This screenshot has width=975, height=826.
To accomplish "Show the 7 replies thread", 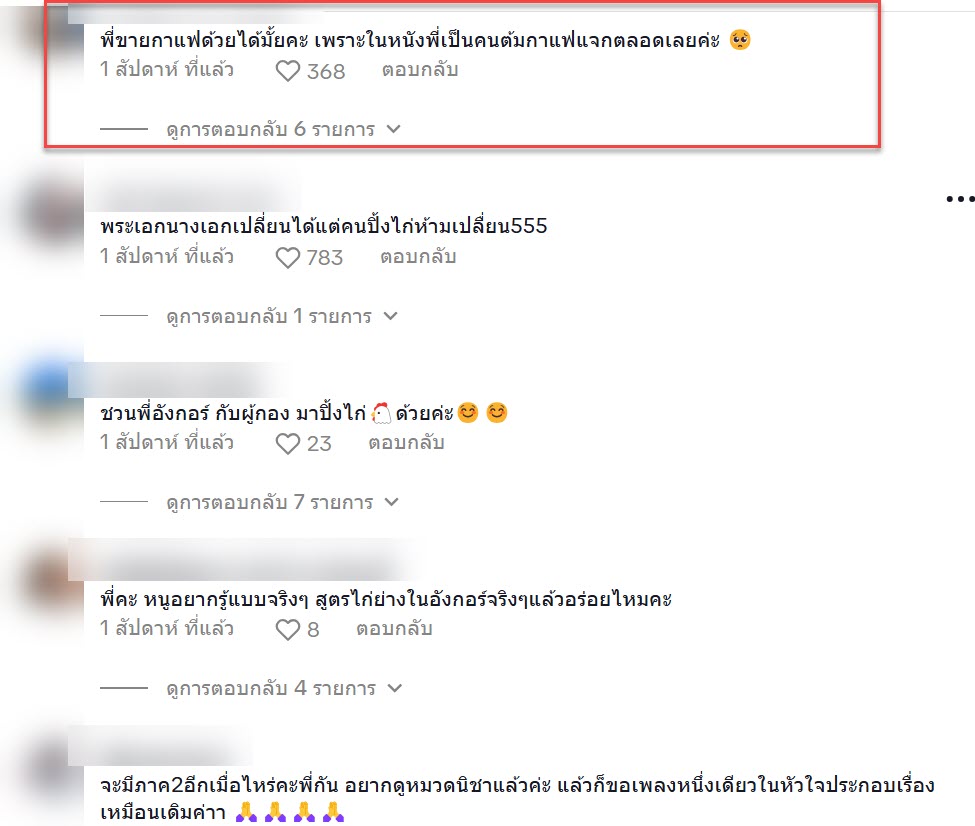I will pos(282,502).
